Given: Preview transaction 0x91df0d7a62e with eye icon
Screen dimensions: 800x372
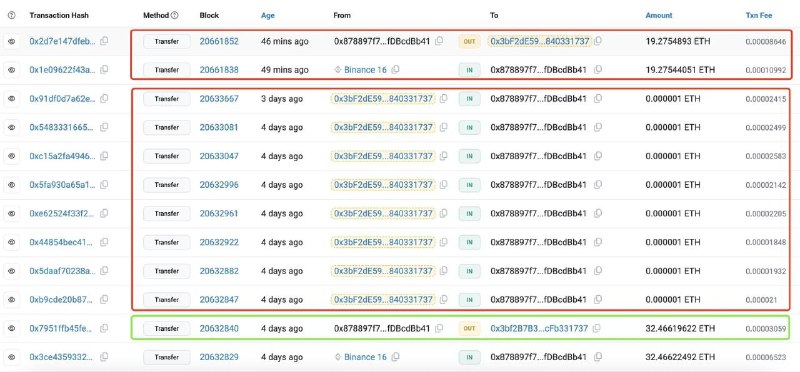Looking at the screenshot, I should [x=12, y=98].
